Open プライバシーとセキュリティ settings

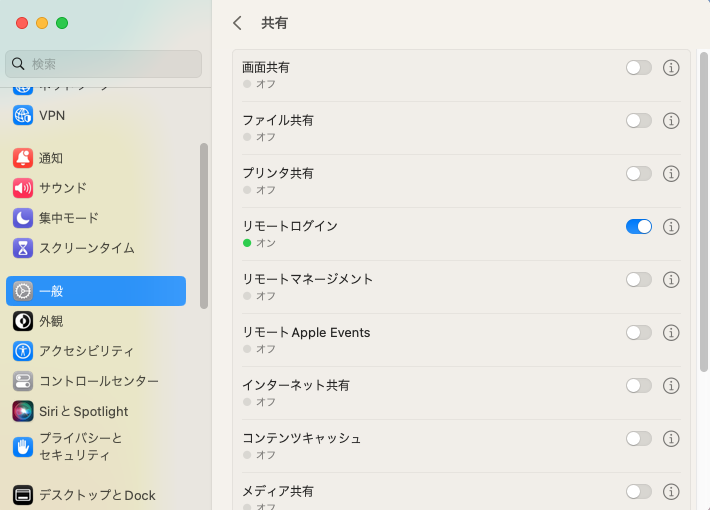pyautogui.click(x=80, y=446)
